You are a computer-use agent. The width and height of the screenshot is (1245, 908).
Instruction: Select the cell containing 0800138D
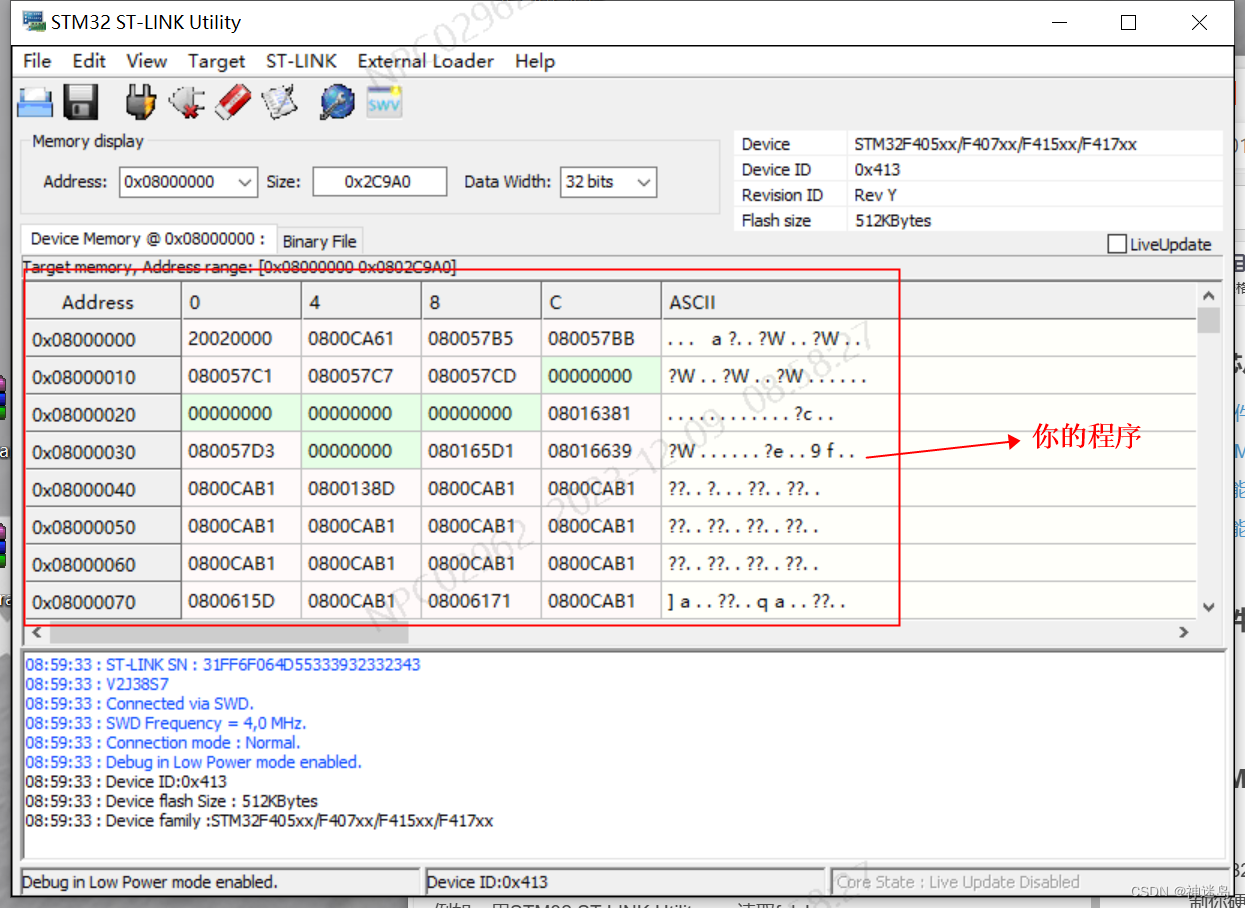pyautogui.click(x=361, y=489)
